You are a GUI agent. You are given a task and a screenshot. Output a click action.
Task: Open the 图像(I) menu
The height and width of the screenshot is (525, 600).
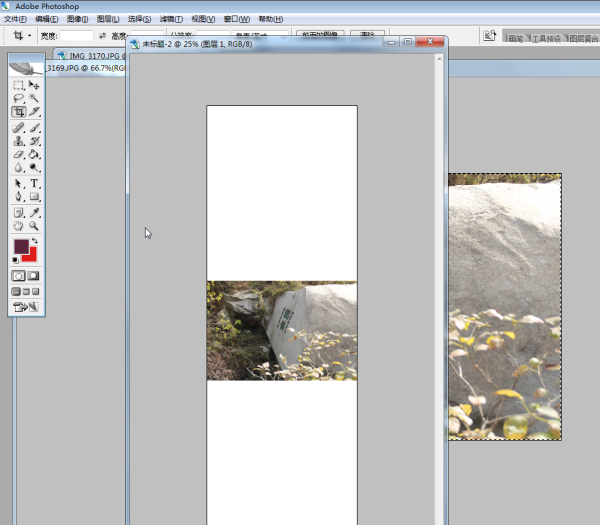[x=77, y=19]
